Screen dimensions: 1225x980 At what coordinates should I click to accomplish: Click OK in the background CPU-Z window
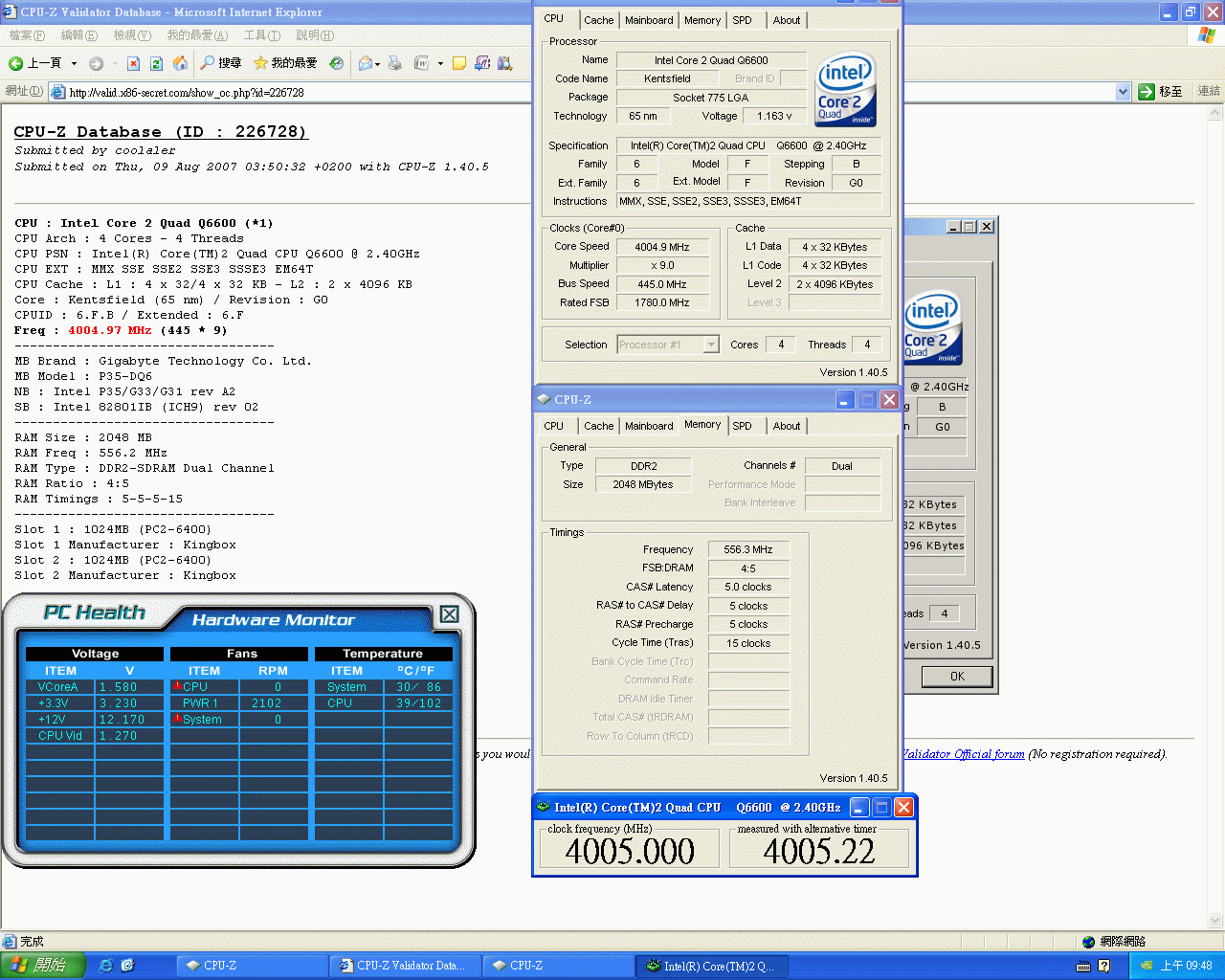(x=957, y=677)
